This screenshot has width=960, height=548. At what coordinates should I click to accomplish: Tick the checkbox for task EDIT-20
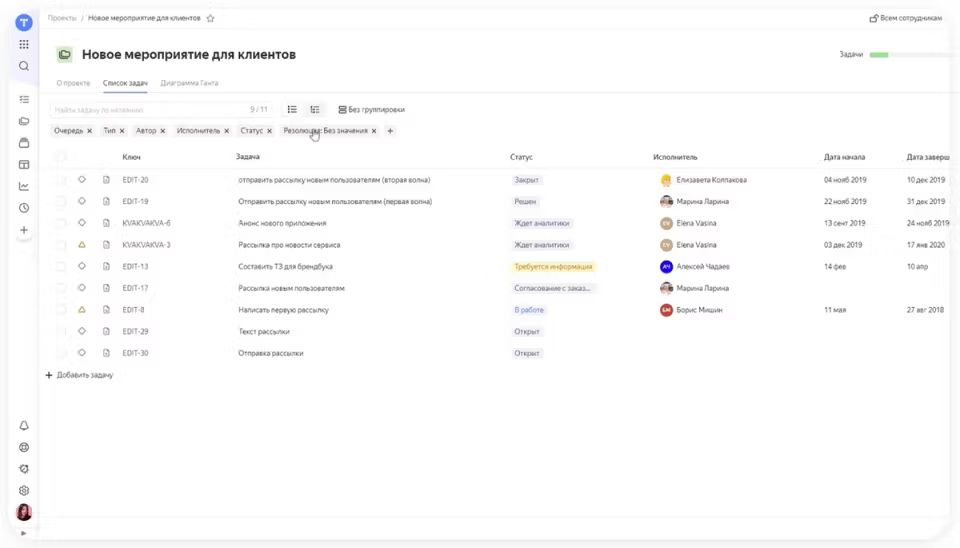click(61, 180)
